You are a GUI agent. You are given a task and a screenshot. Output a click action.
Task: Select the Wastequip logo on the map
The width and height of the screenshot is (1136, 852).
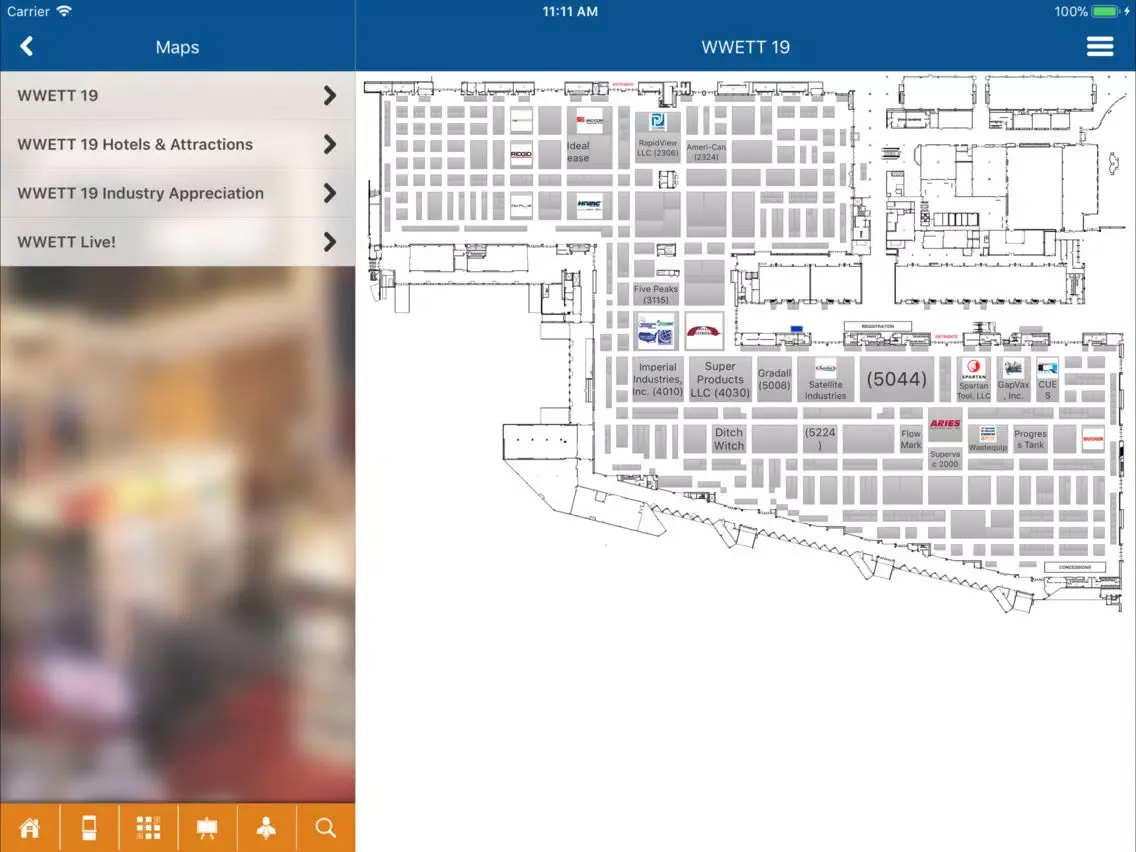[987, 435]
